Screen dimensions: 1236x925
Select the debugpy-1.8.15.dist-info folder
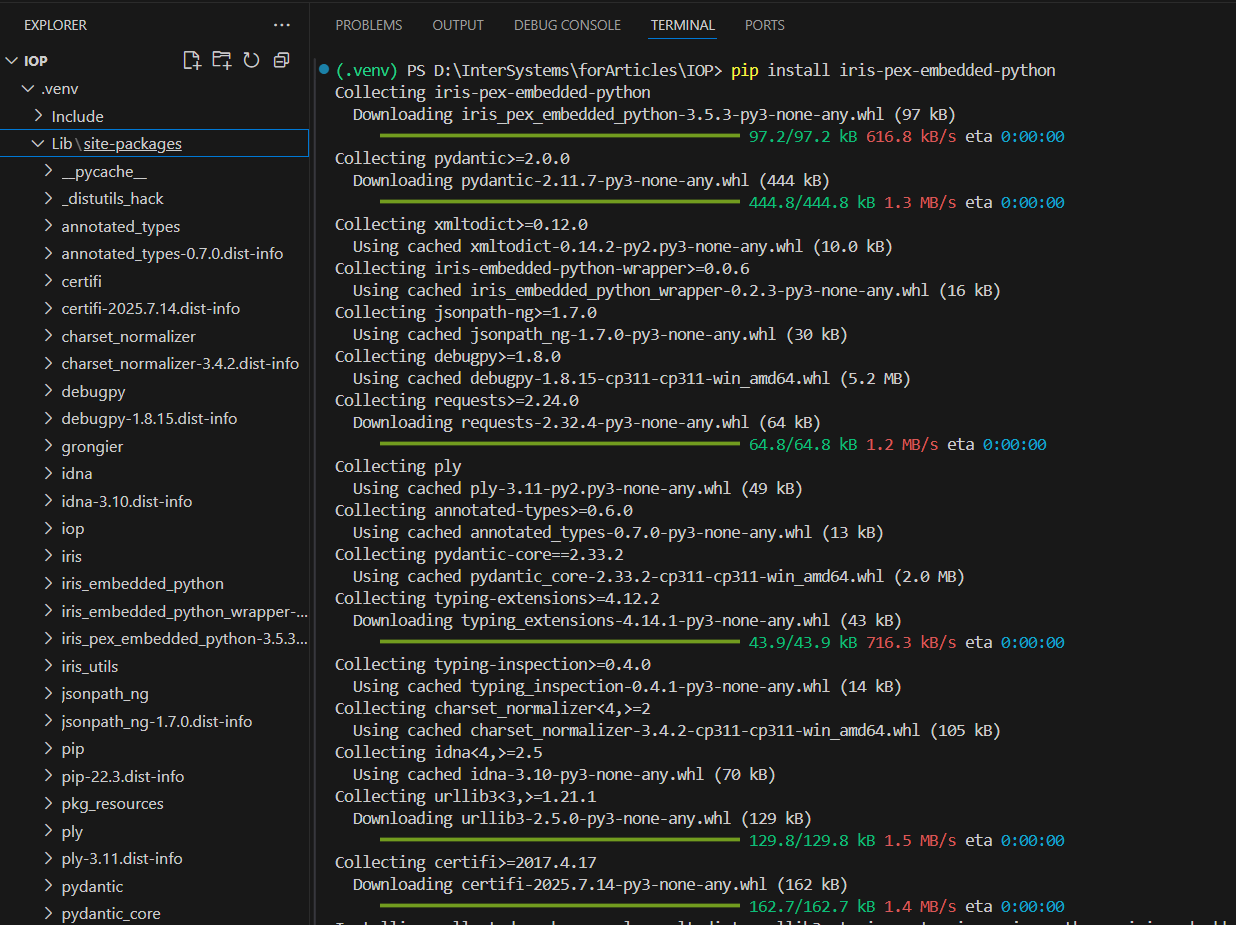pyautogui.click(x=149, y=419)
